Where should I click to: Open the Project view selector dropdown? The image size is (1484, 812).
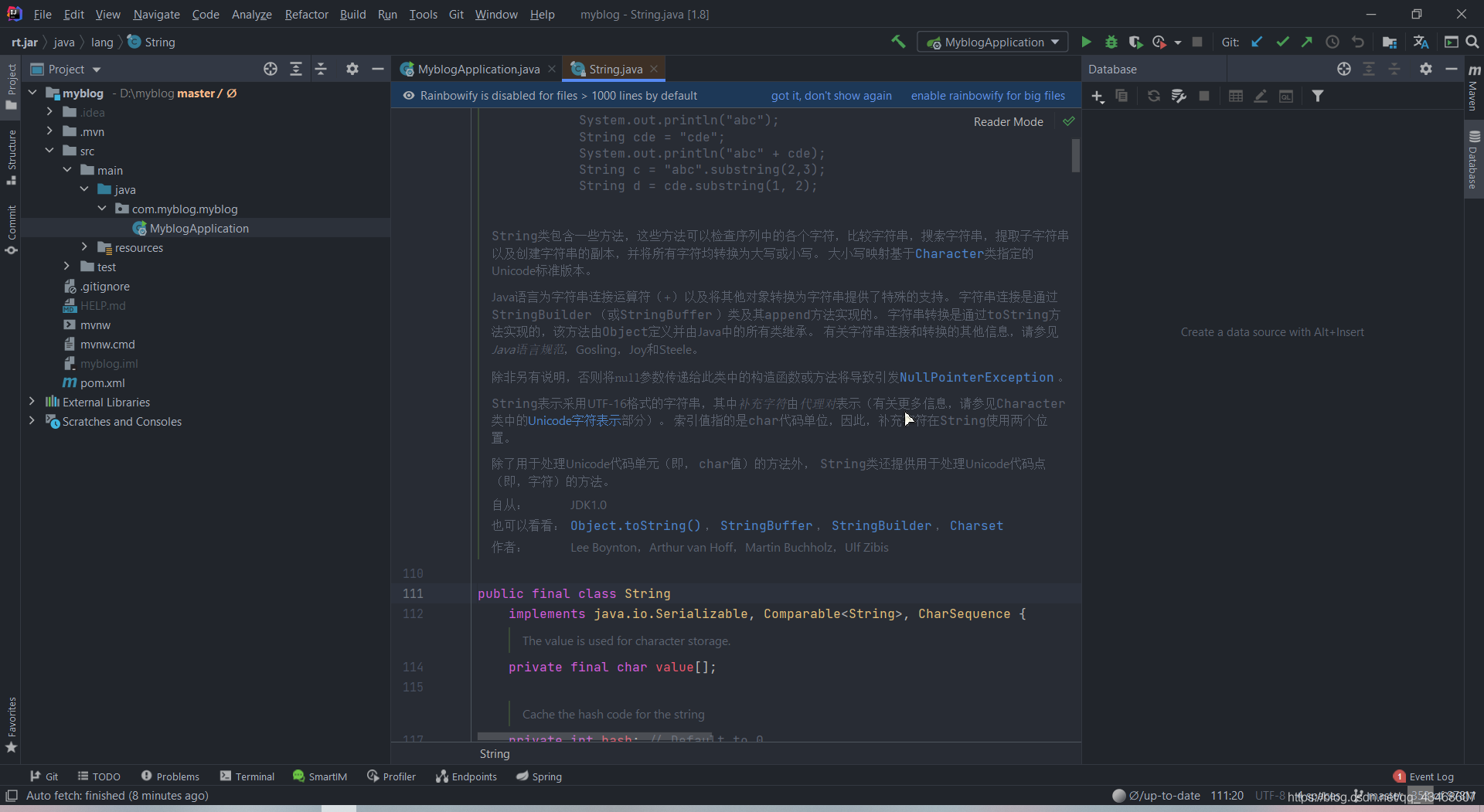click(x=66, y=69)
